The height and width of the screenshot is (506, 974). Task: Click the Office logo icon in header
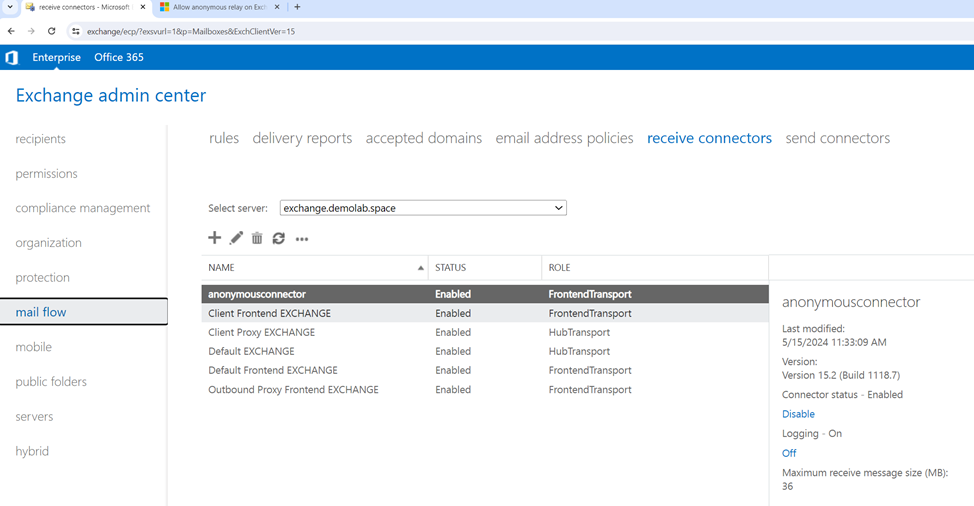click(12, 58)
